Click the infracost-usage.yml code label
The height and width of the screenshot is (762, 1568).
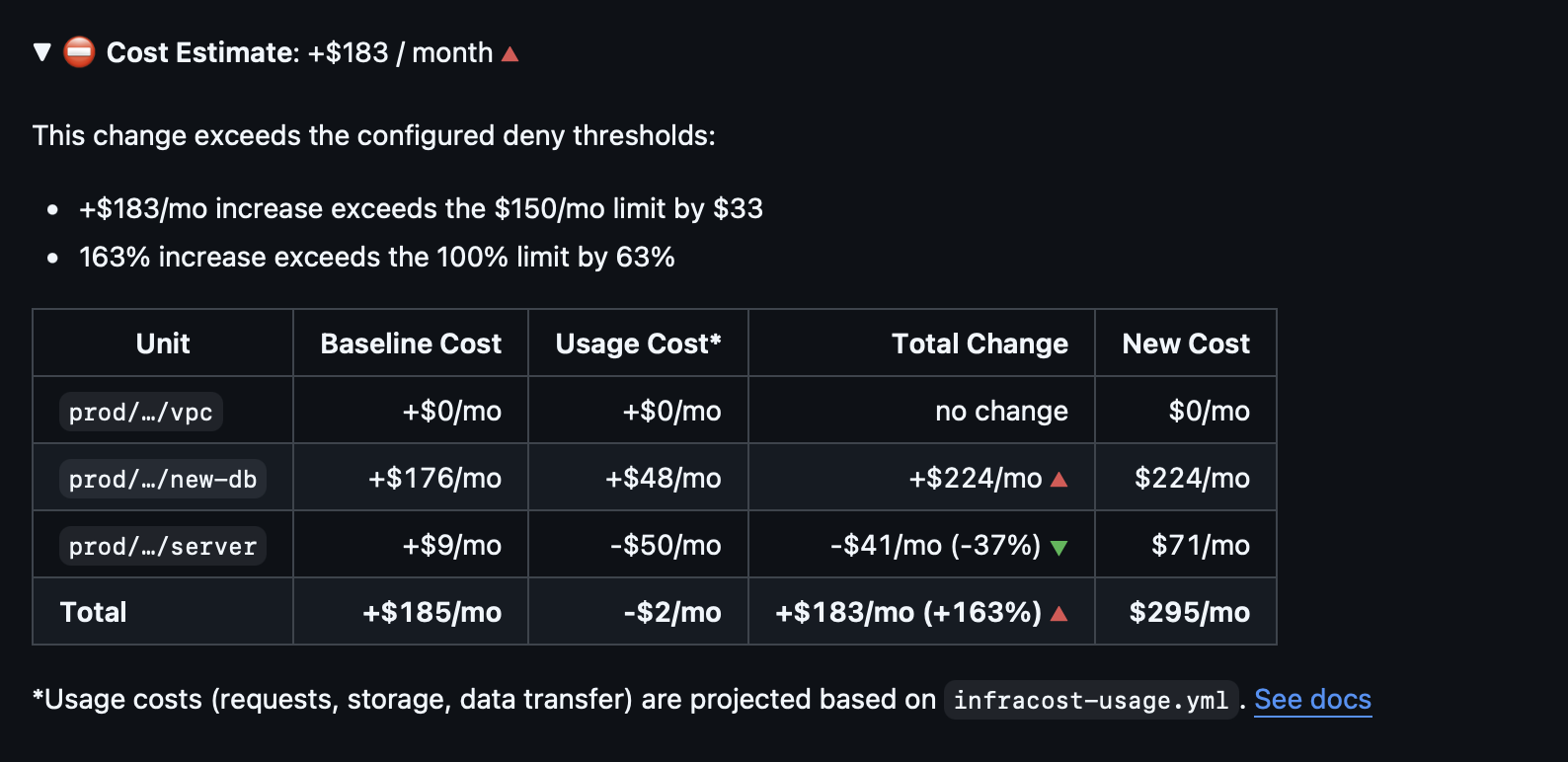[x=1091, y=700]
